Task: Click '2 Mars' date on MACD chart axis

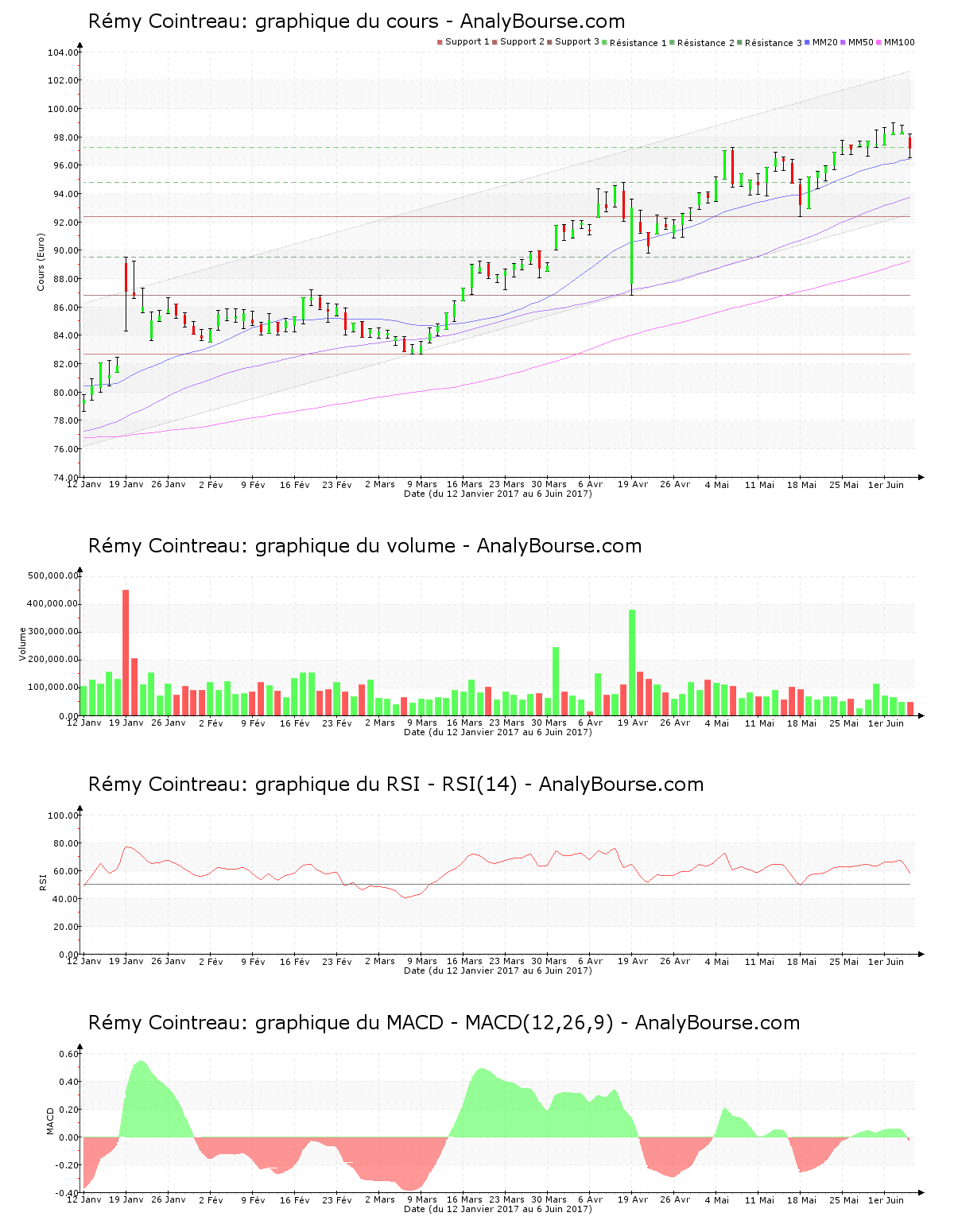Action: pyautogui.click(x=380, y=1200)
